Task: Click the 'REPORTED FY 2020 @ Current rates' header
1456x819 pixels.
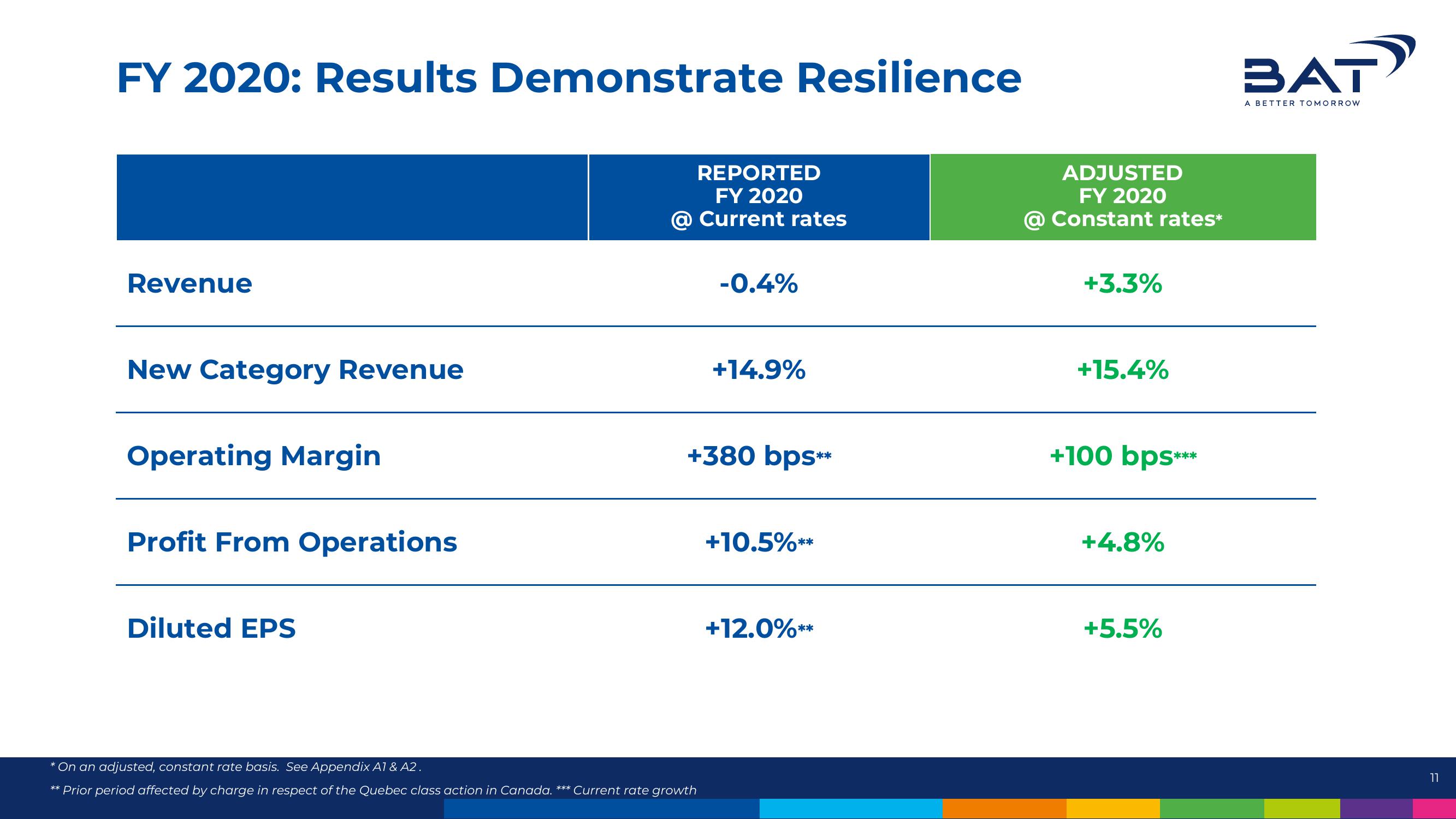Action: click(x=759, y=197)
